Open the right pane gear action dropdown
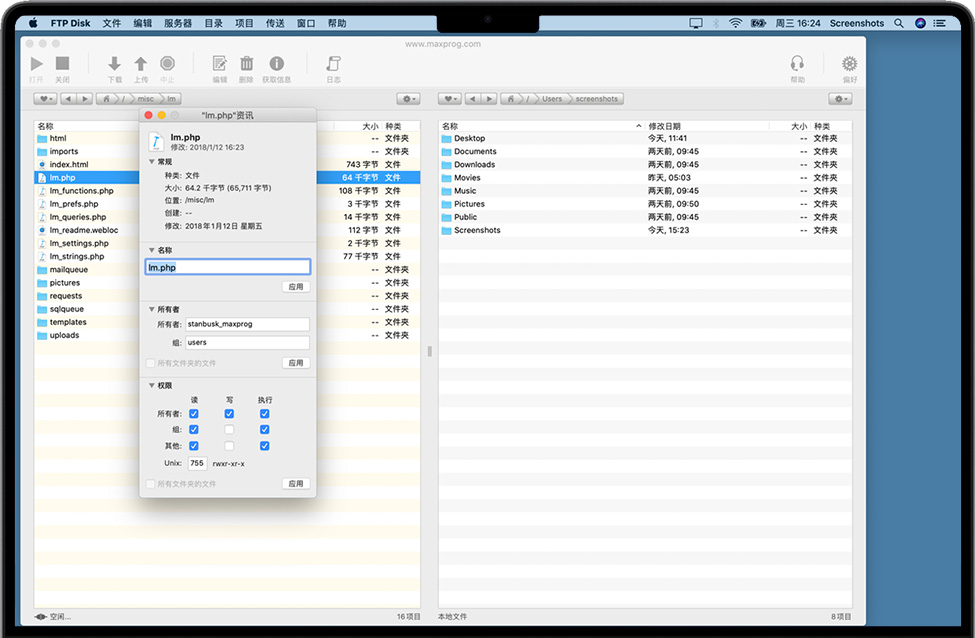The height and width of the screenshot is (638, 975). point(840,99)
